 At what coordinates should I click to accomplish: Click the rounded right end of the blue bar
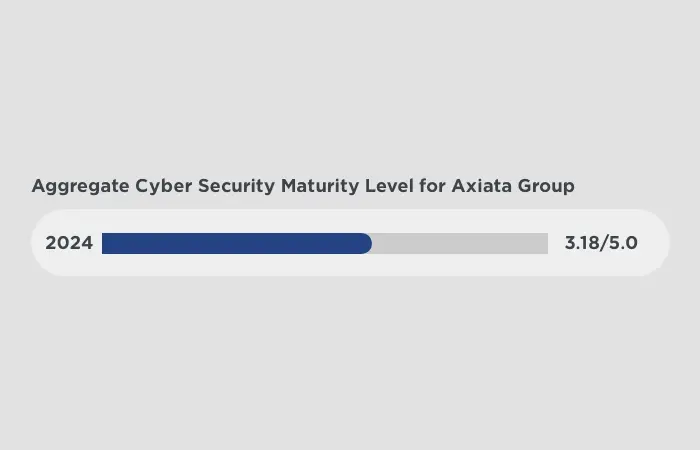click(365, 243)
